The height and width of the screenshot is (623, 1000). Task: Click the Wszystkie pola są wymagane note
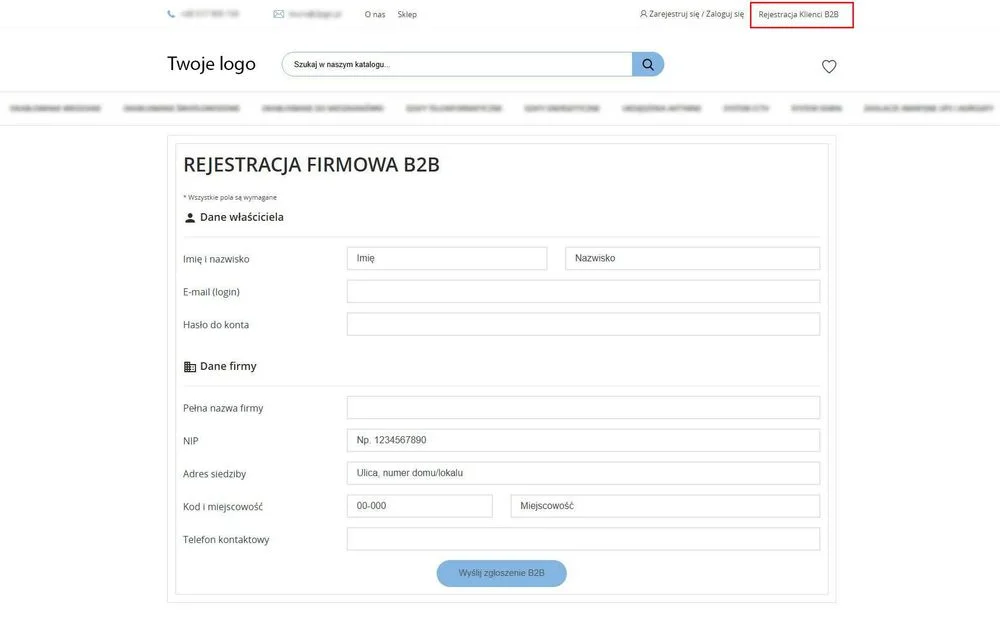[x=230, y=198]
